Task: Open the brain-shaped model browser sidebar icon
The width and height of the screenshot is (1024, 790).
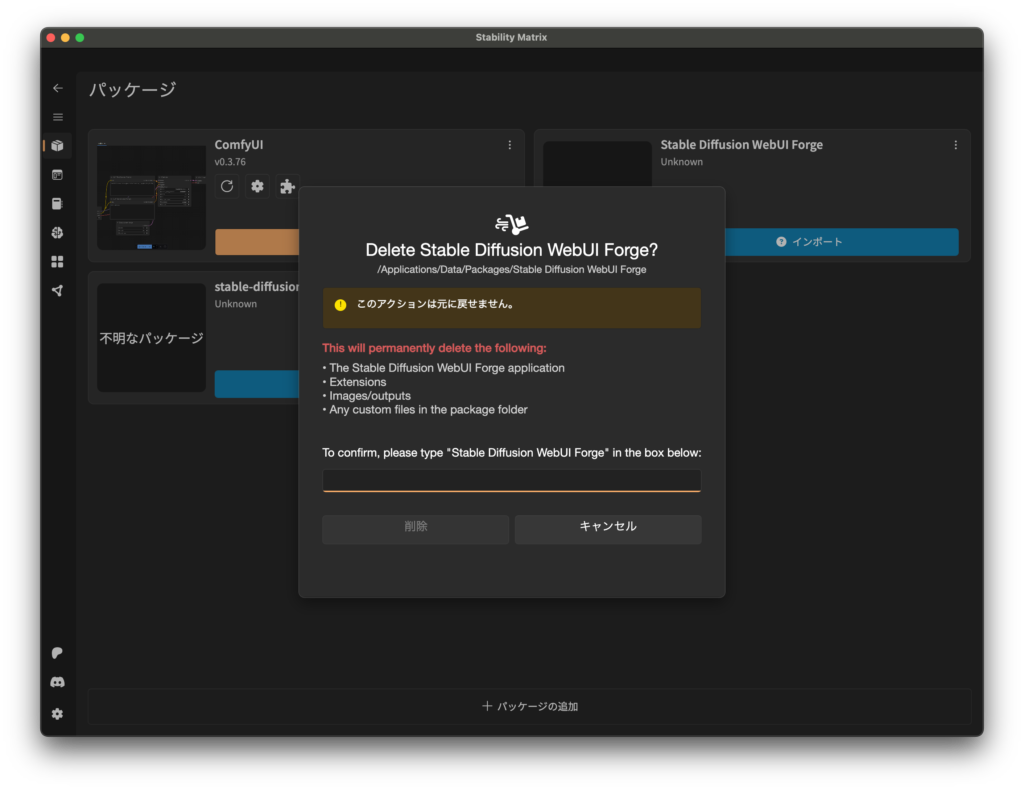Action: coord(57,233)
